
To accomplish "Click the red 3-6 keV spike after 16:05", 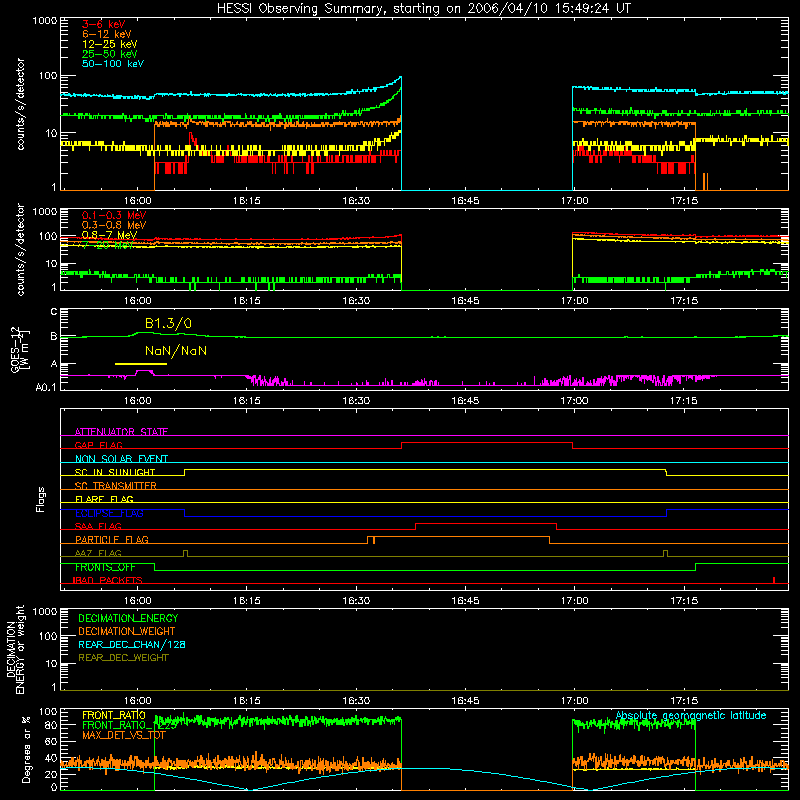I will point(192,139).
